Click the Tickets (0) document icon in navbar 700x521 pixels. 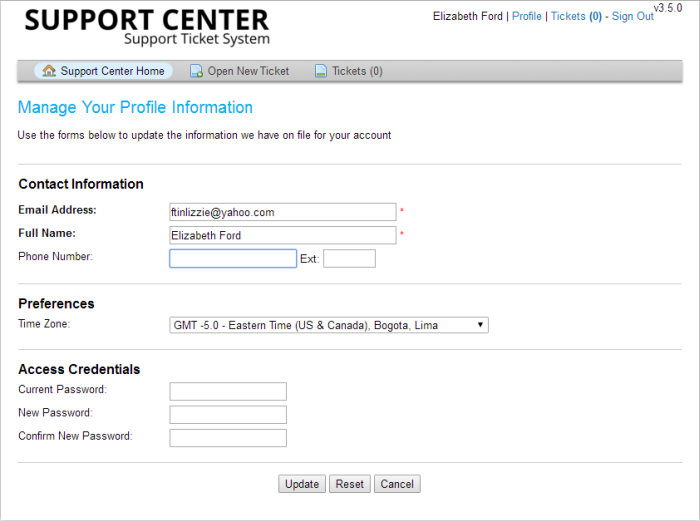tap(321, 71)
